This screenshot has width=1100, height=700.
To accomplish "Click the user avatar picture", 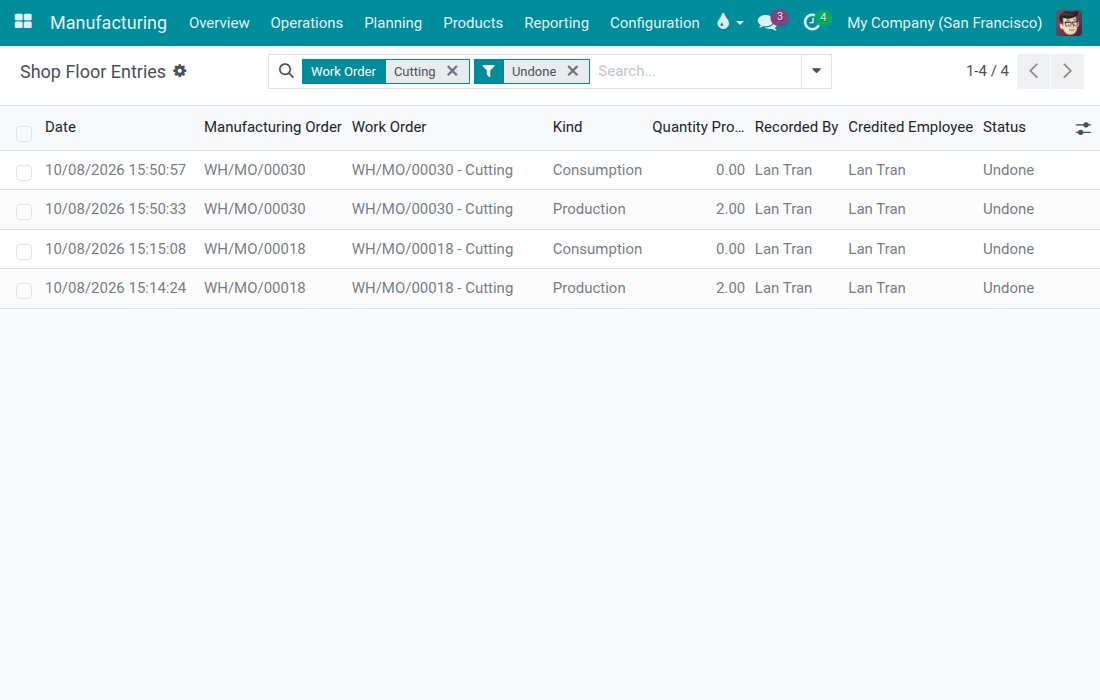I will click(1069, 23).
